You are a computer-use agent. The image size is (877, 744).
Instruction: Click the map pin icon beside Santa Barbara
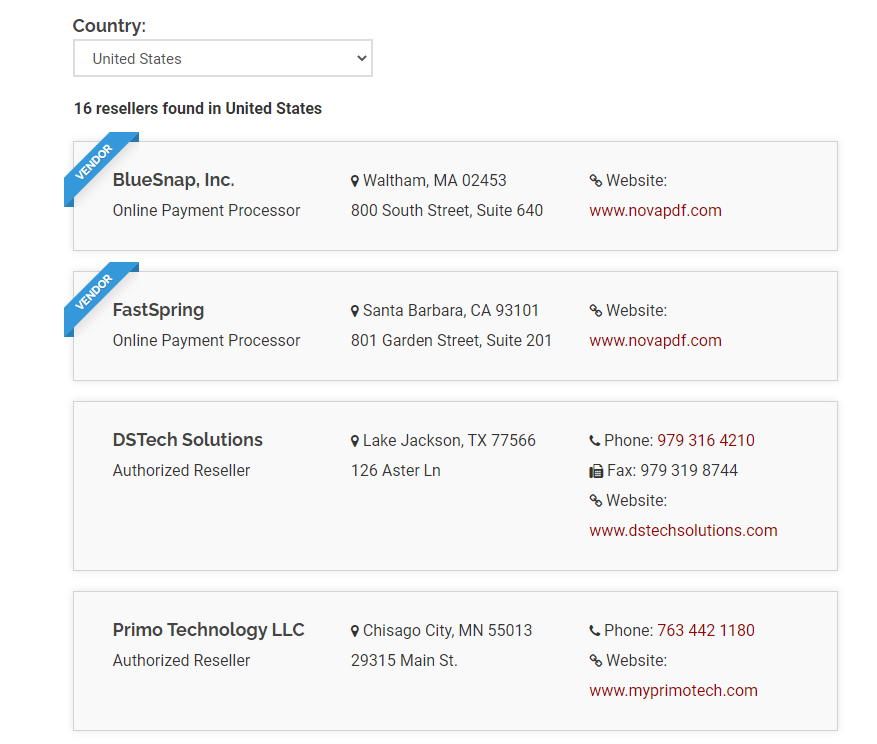pos(355,311)
